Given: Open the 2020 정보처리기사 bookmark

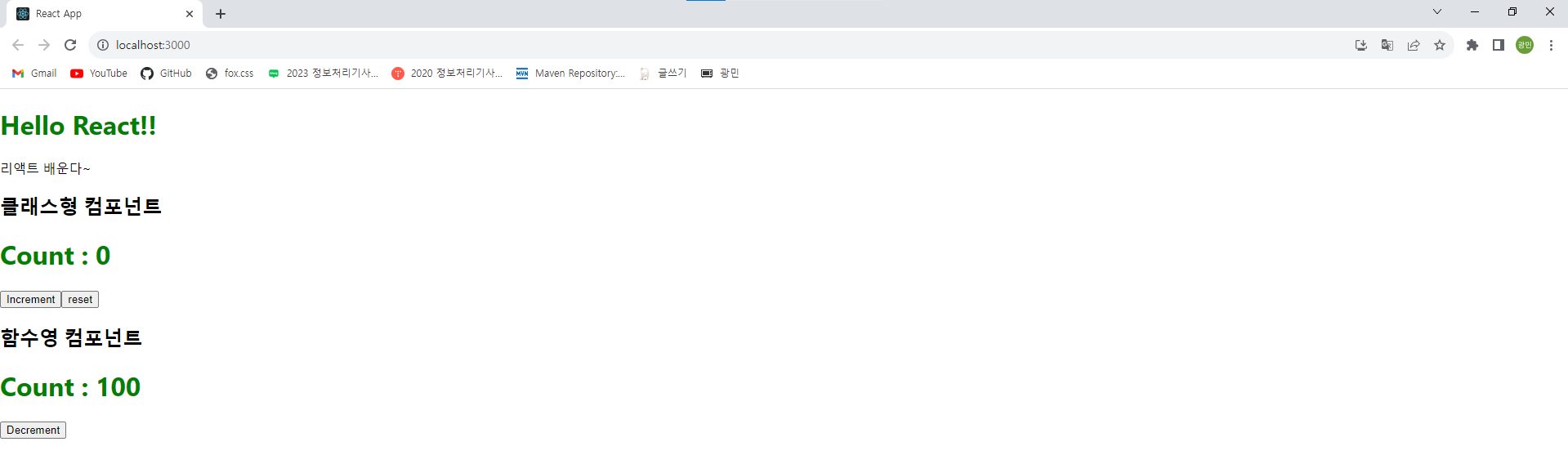Looking at the screenshot, I should coord(447,74).
